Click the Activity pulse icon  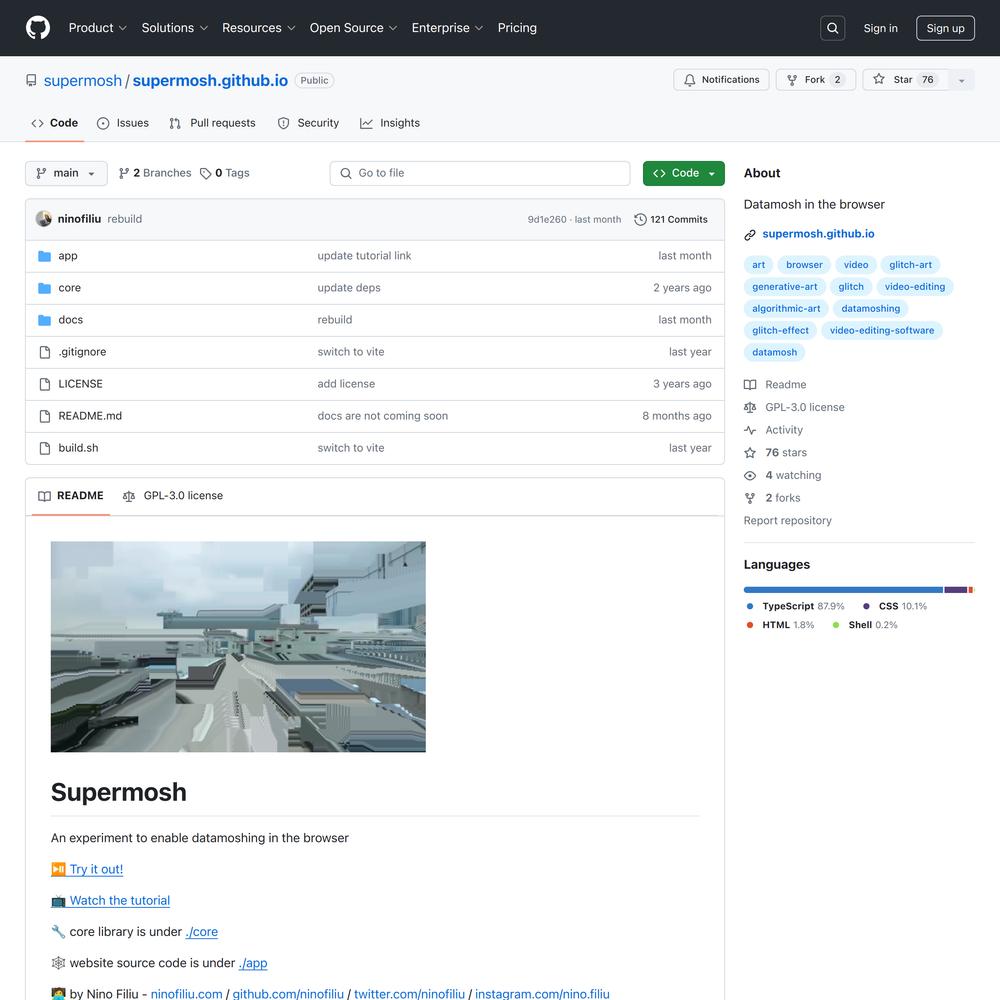click(750, 430)
